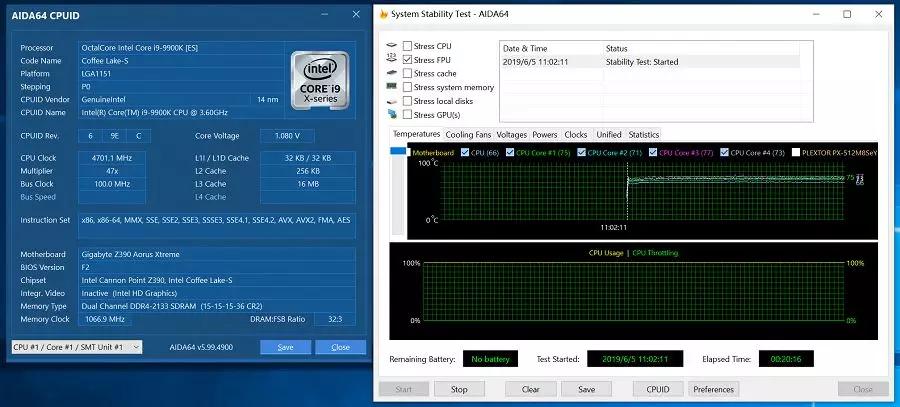Click the blue graph scale slider left of temperature graph
900x407 pixels.
[x=398, y=151]
